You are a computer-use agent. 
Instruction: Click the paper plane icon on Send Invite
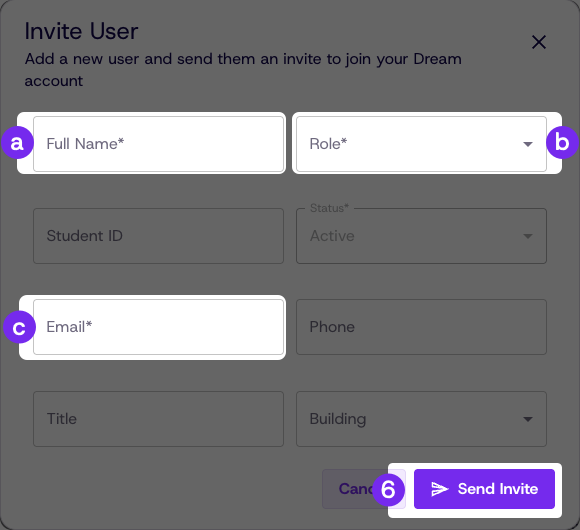(439, 489)
